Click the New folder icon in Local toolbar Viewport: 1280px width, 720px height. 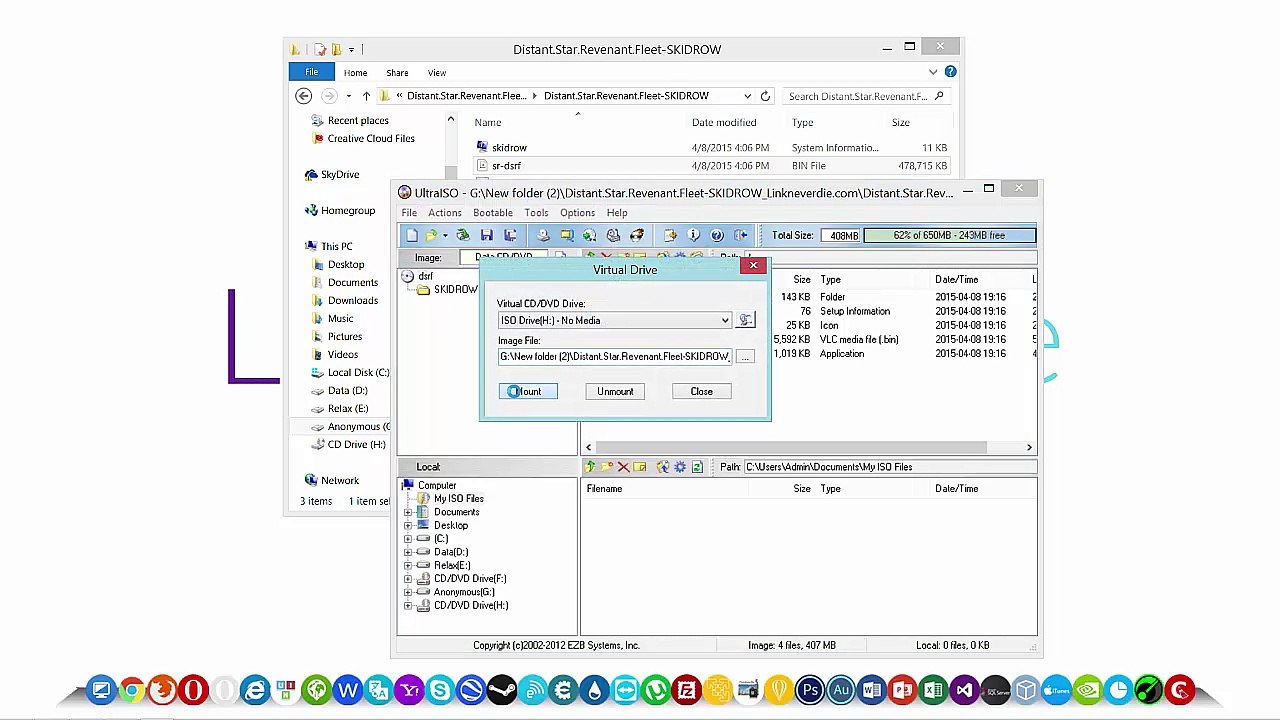[606, 467]
